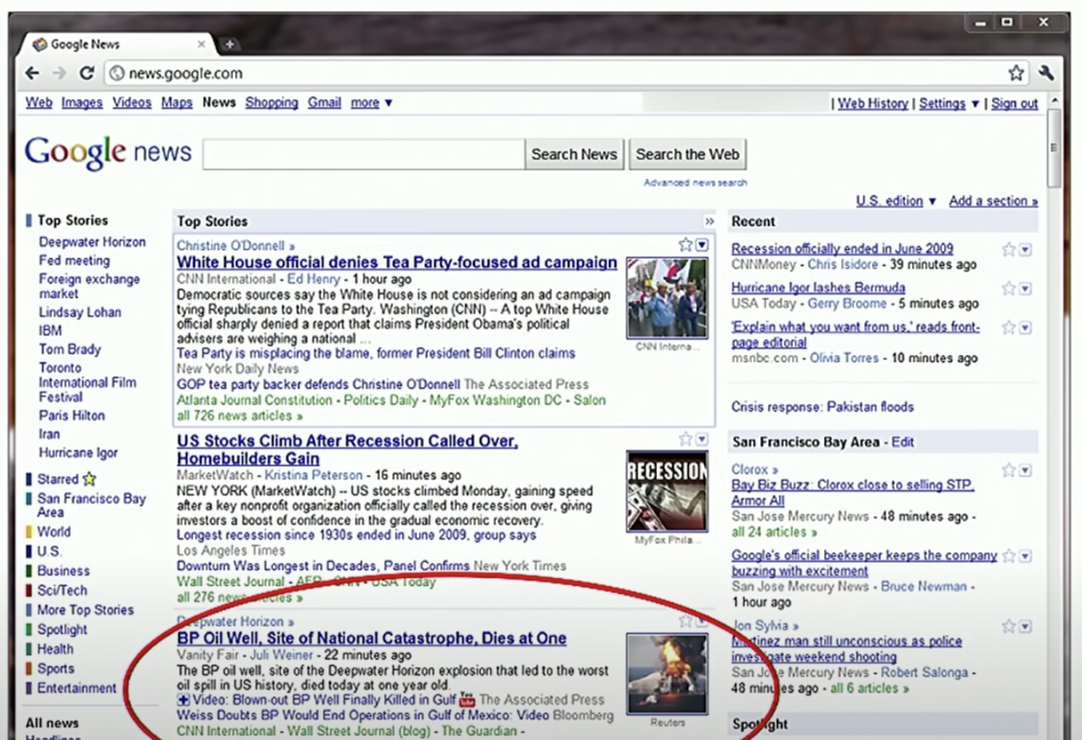Go back with the browser back arrow
Screen dimensions: 1082x740
[x=32, y=73]
